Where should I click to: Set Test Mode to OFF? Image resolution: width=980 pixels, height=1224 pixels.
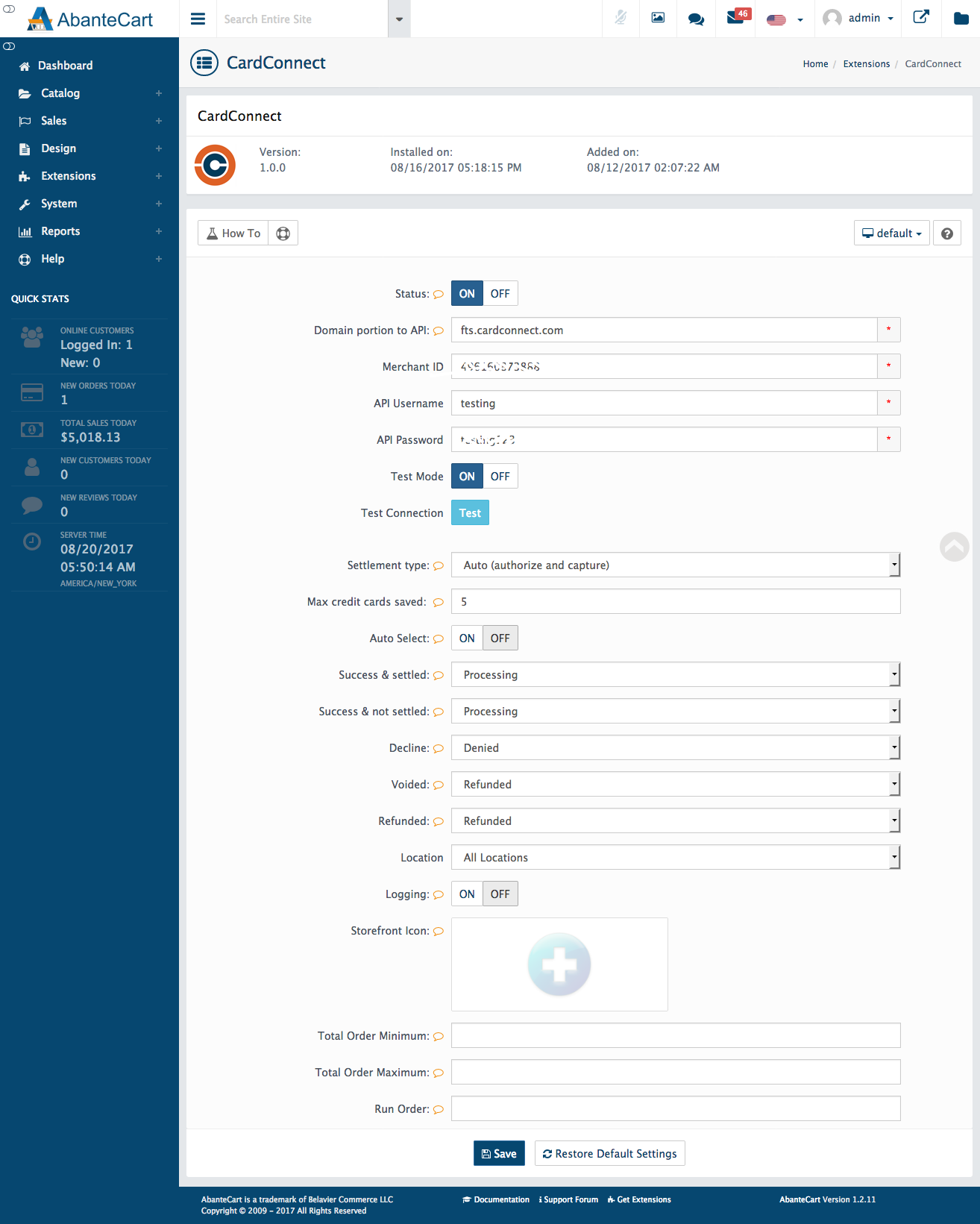[x=500, y=477]
